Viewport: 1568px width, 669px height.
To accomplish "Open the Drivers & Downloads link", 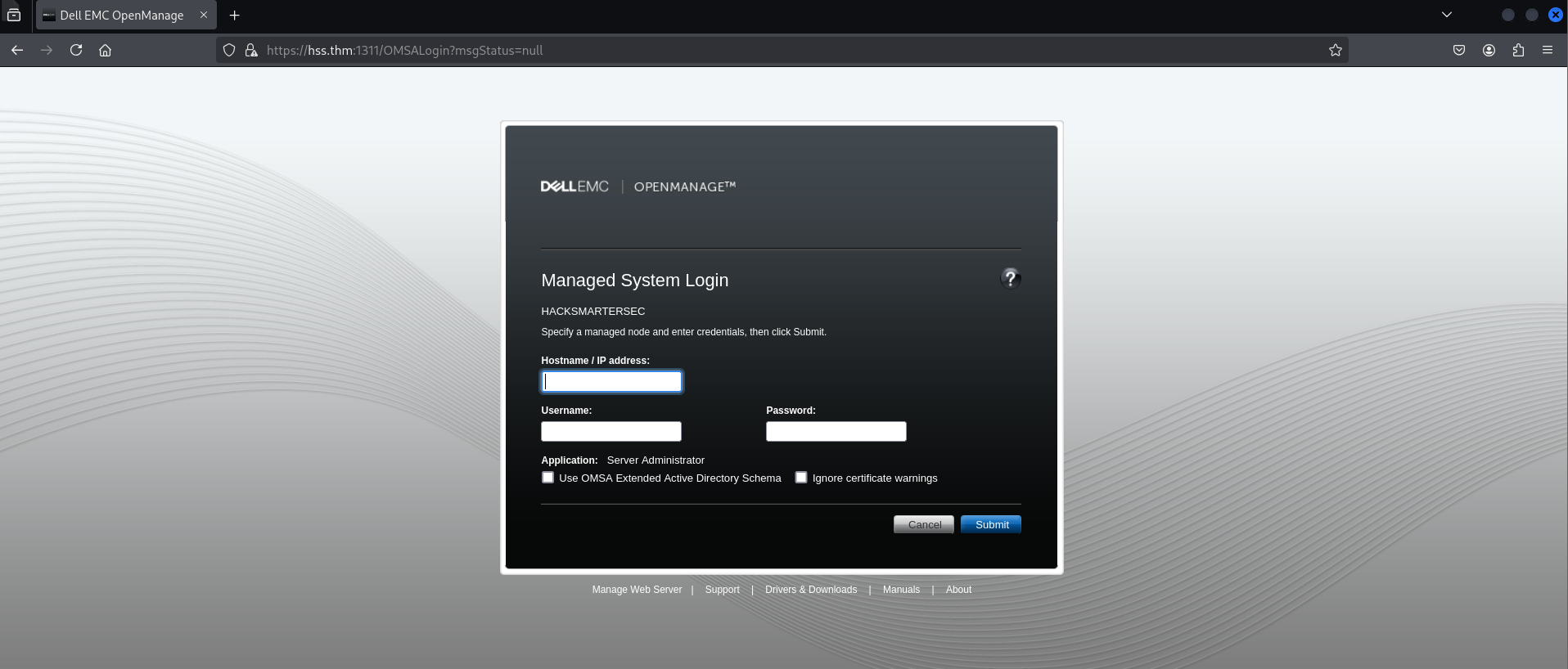I will pos(810,590).
